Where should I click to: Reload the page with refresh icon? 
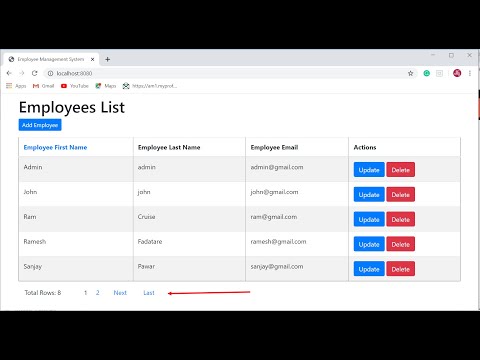click(34, 73)
